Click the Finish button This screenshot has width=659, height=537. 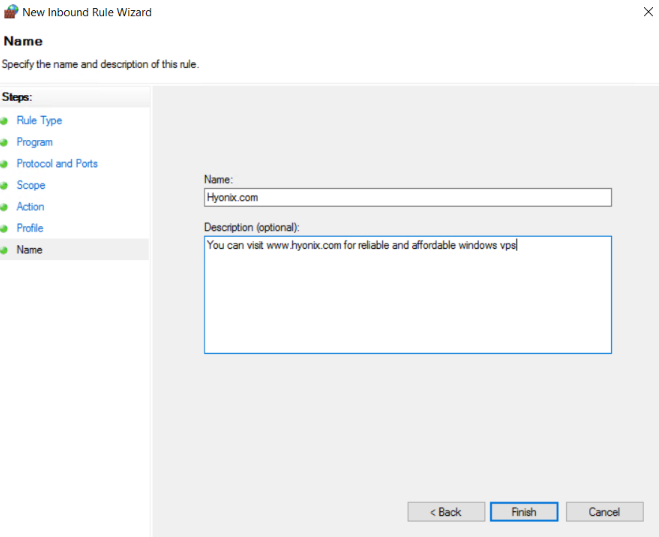click(x=524, y=512)
